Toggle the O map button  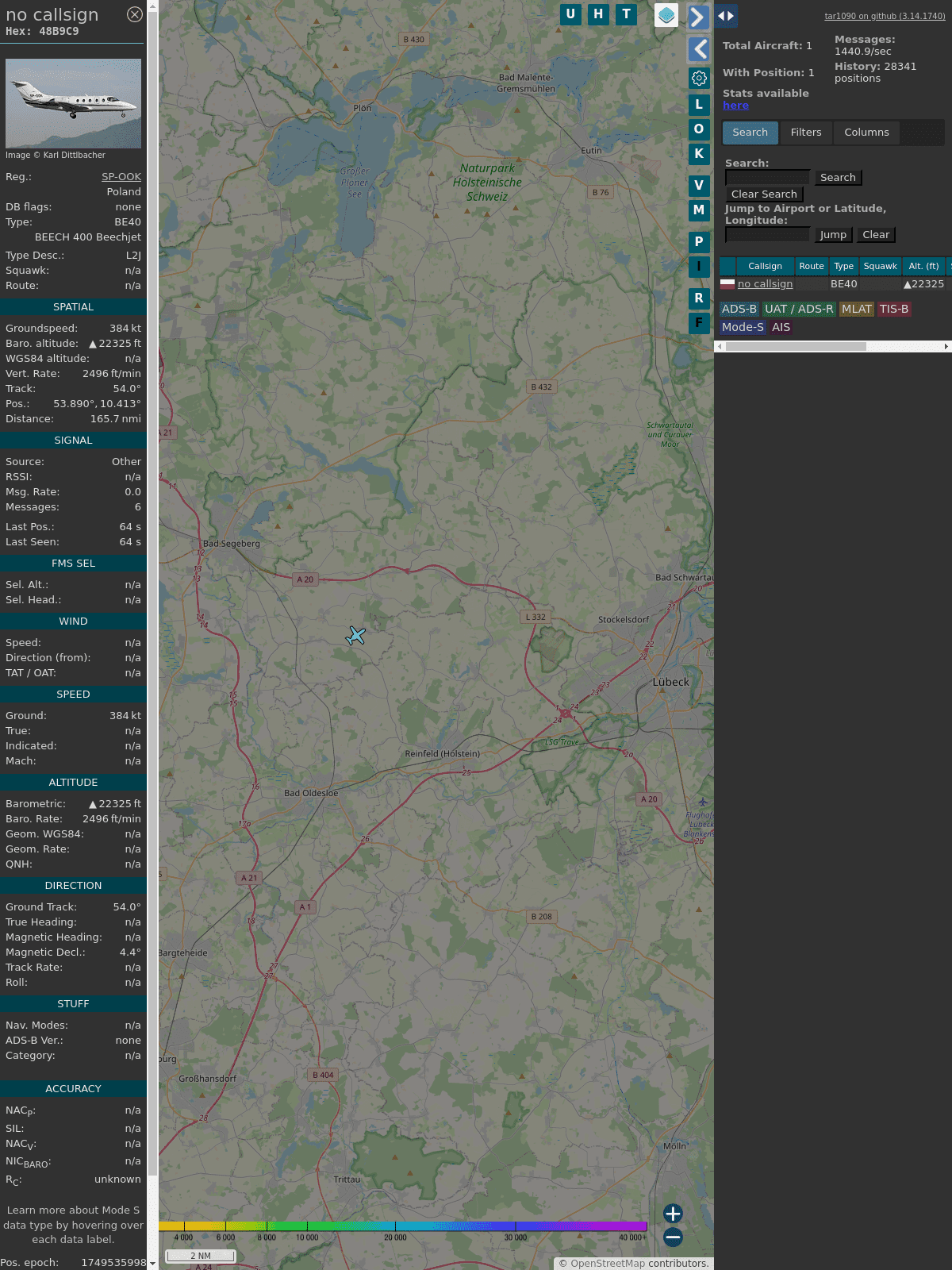click(699, 129)
